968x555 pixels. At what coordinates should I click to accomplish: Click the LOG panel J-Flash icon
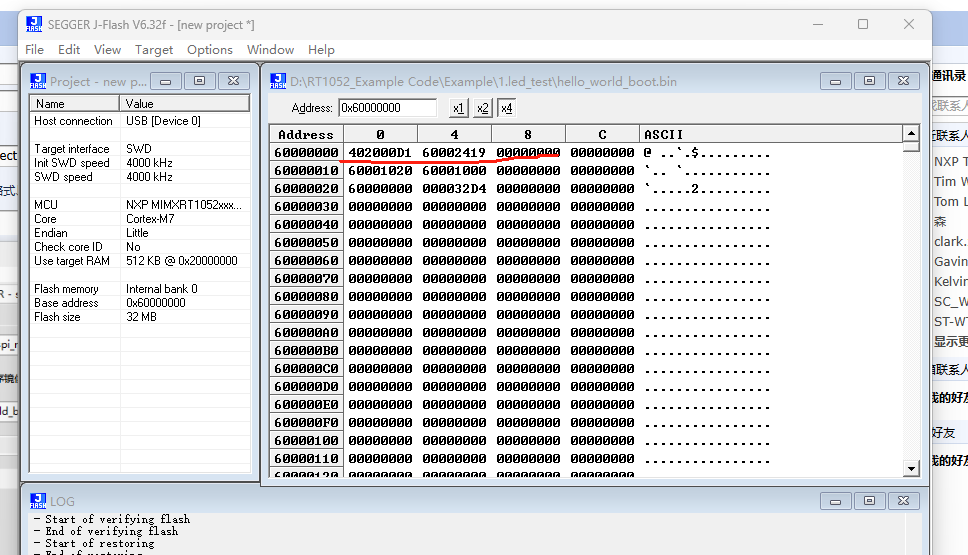coord(38,501)
